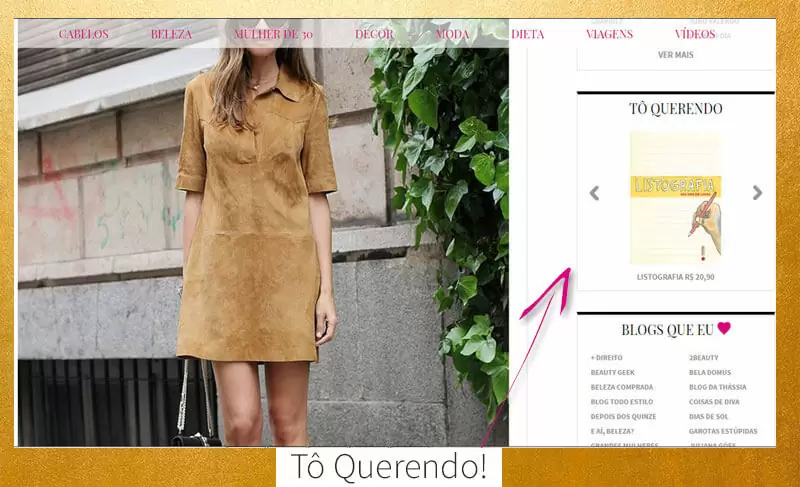Click the Ver Mais button
The image size is (800, 487).
click(676, 55)
